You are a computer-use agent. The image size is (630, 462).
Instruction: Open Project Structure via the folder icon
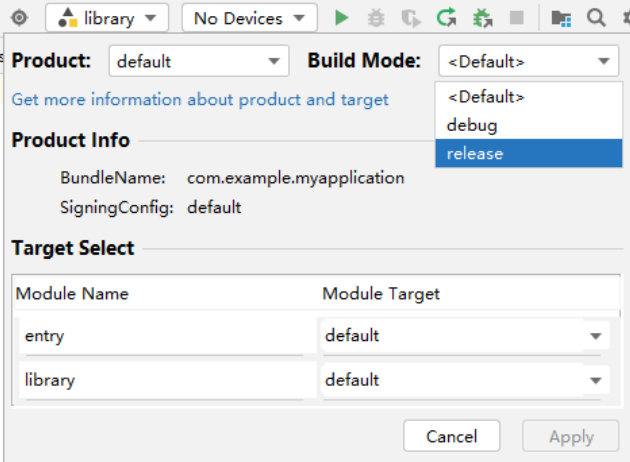tap(561, 18)
